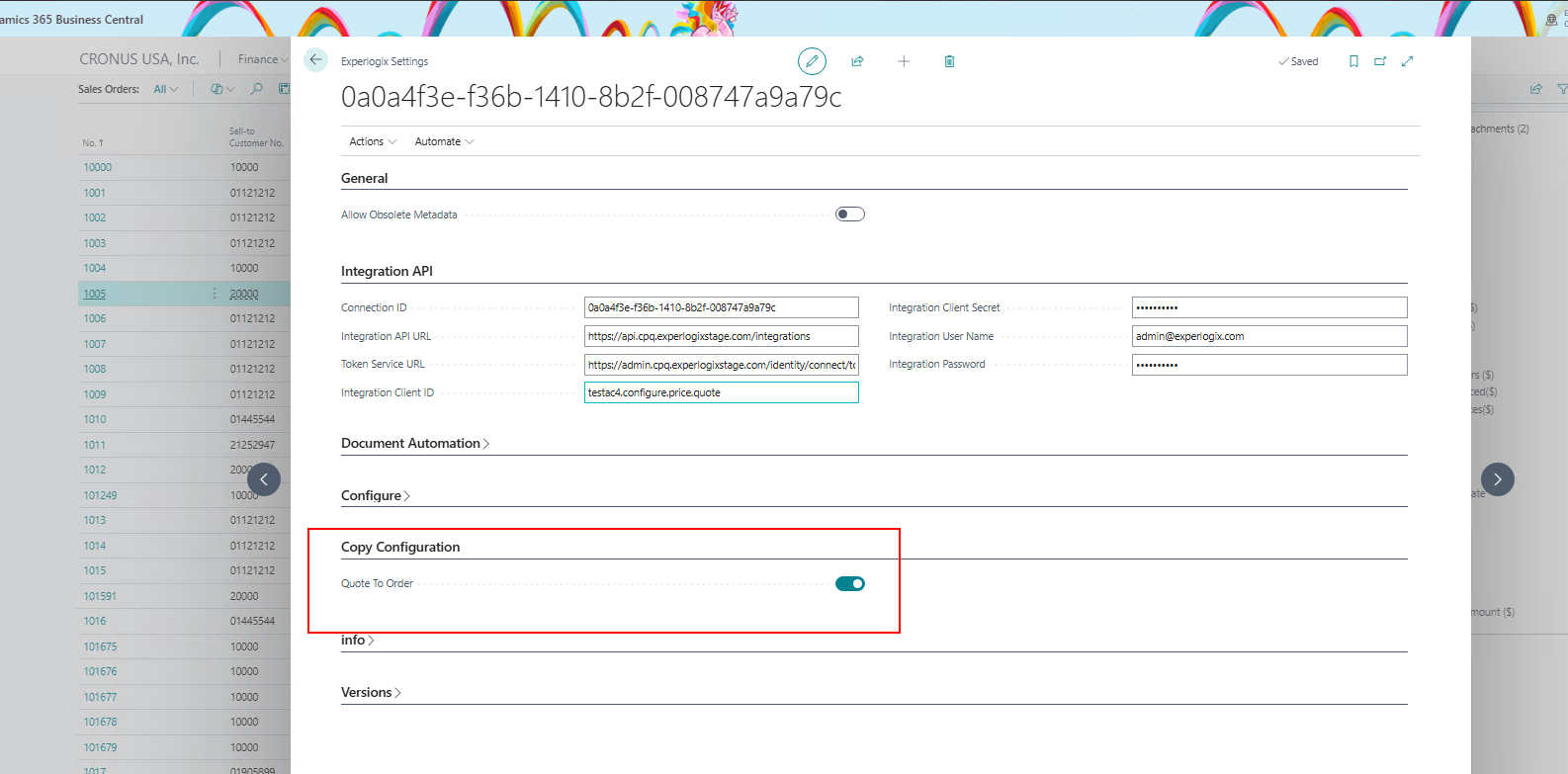
Task: Expand the Versions section
Action: pos(371,692)
